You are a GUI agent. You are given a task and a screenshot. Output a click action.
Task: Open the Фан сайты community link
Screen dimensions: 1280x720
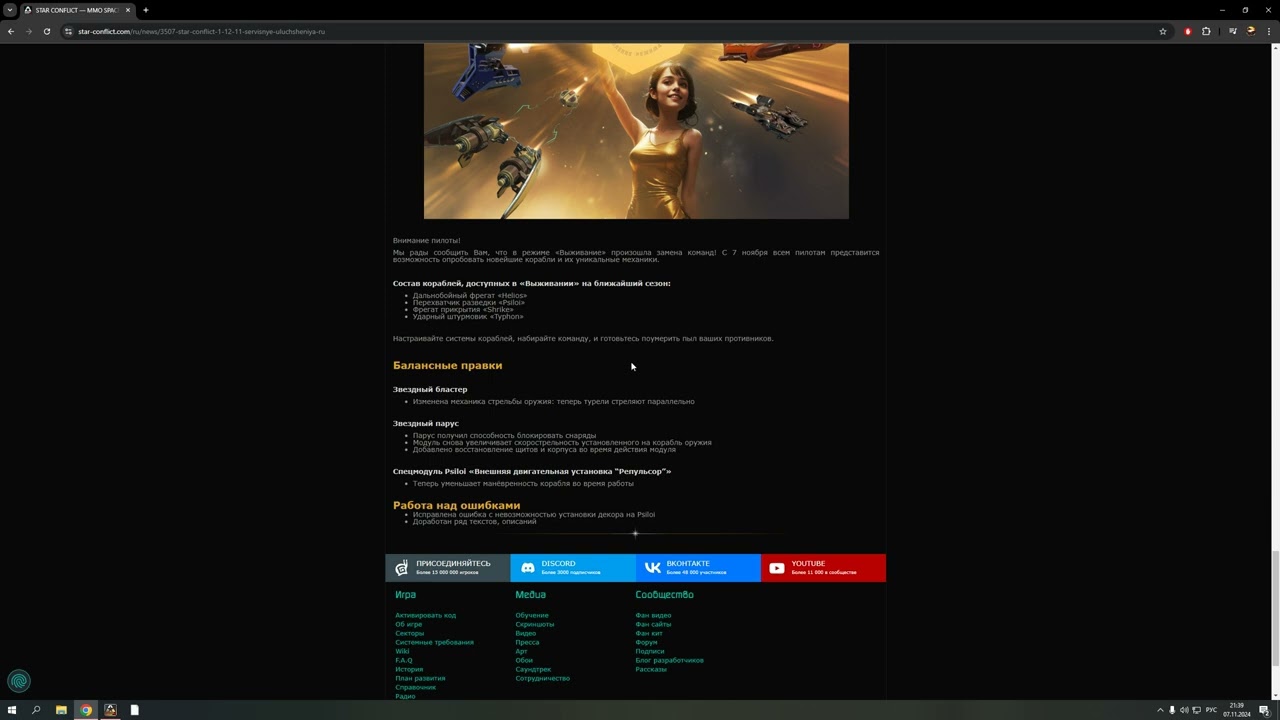pos(653,624)
